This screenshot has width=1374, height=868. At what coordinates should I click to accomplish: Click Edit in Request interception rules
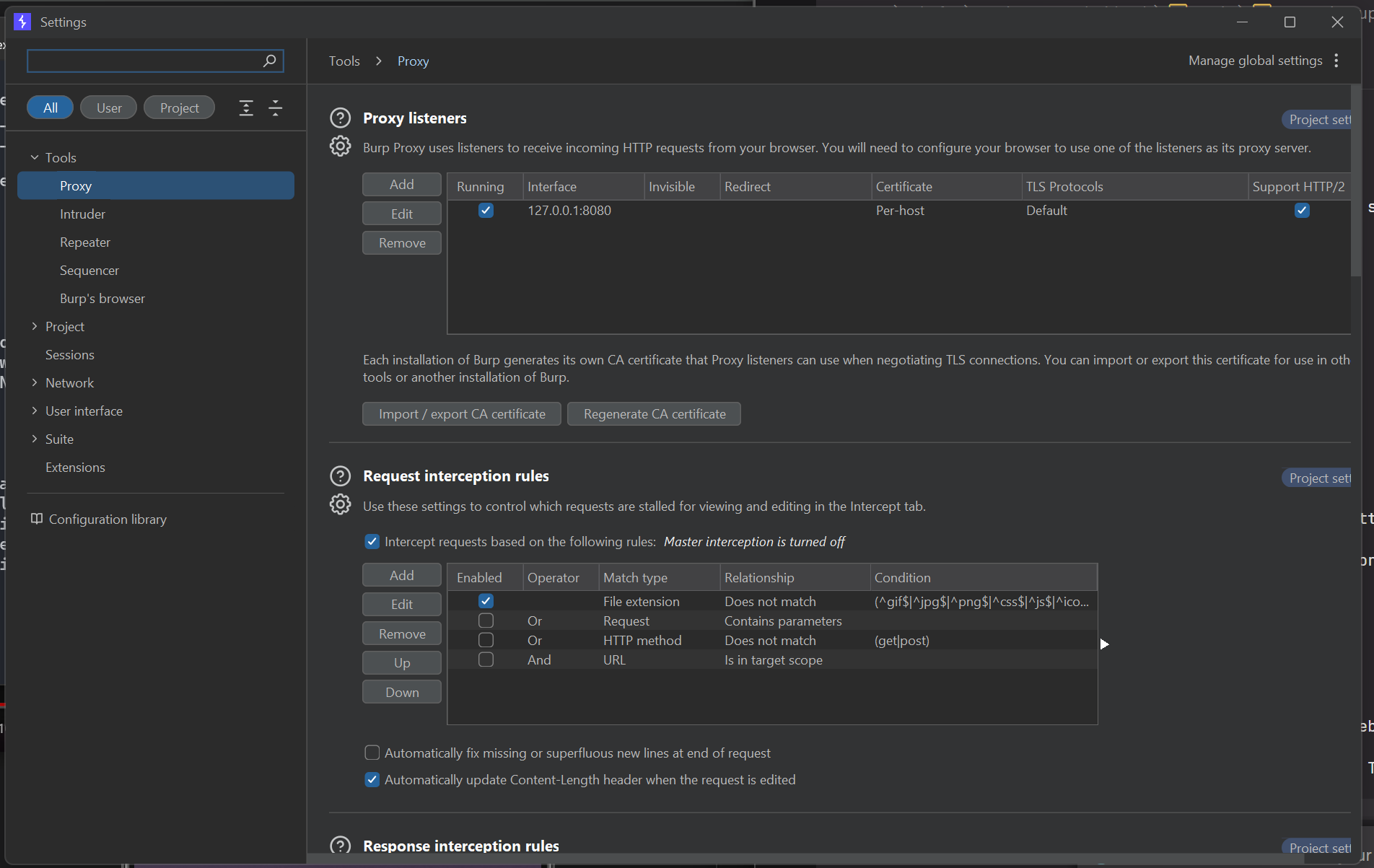click(x=402, y=605)
